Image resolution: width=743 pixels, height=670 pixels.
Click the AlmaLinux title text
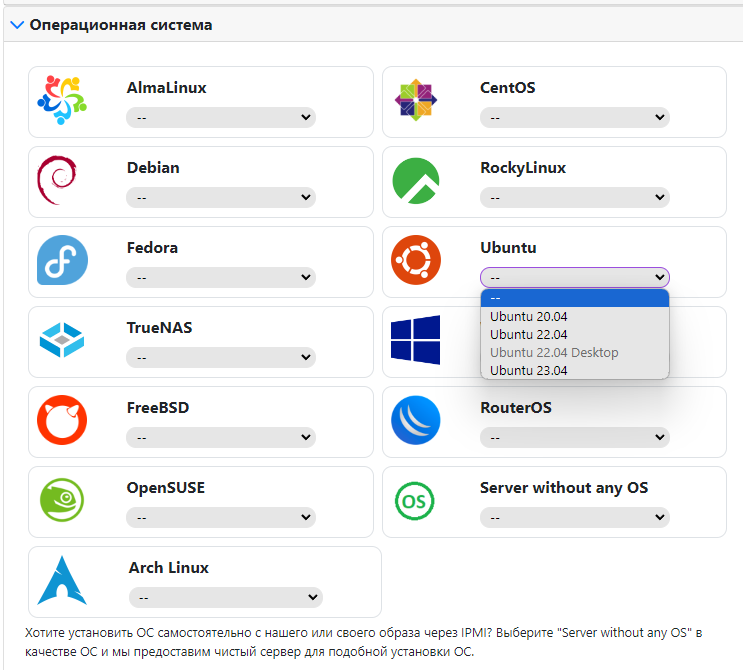(166, 88)
